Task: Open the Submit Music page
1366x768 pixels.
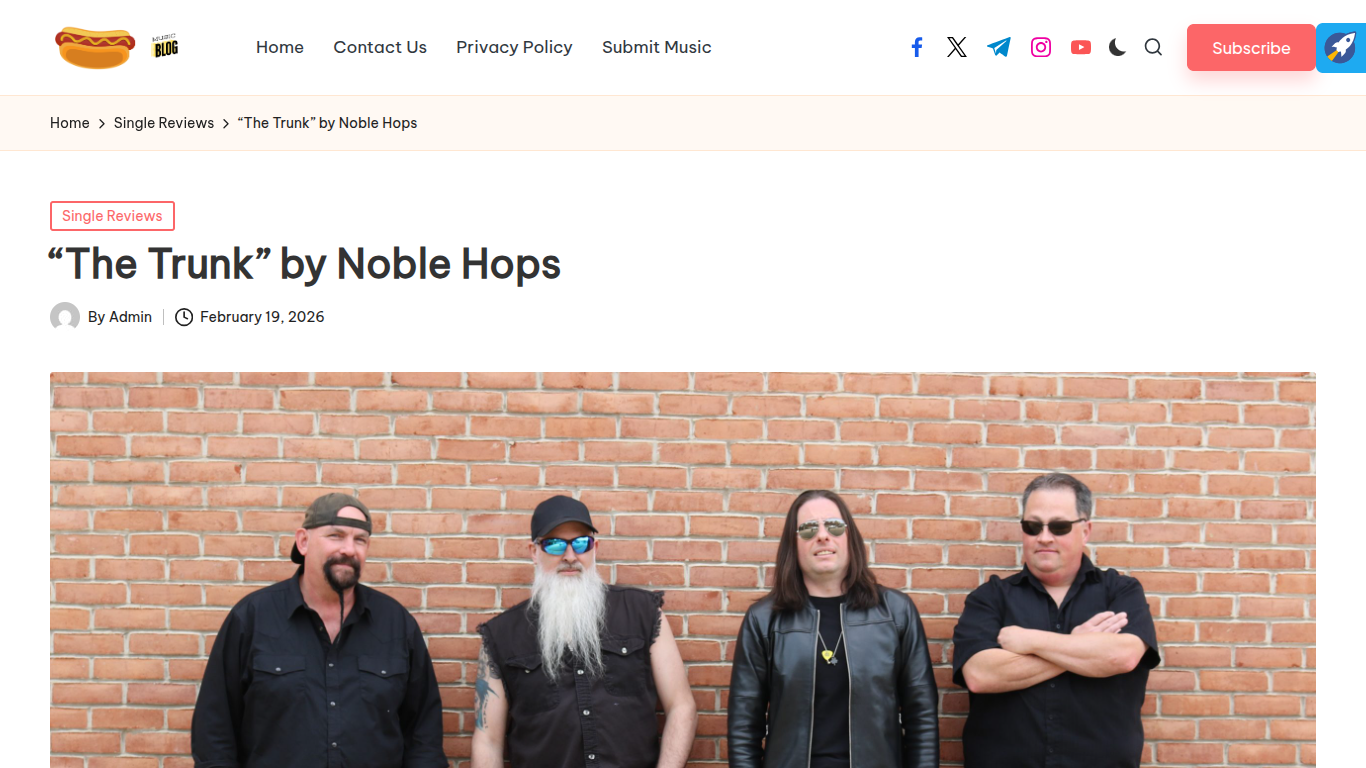Action: pos(657,47)
